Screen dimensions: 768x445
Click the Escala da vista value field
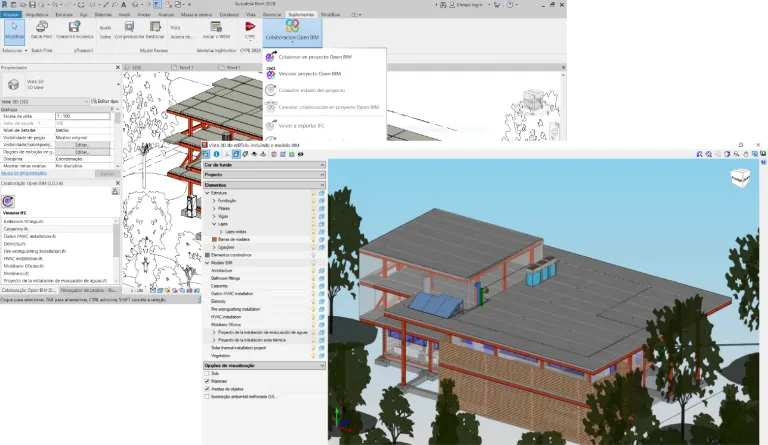pos(83,117)
